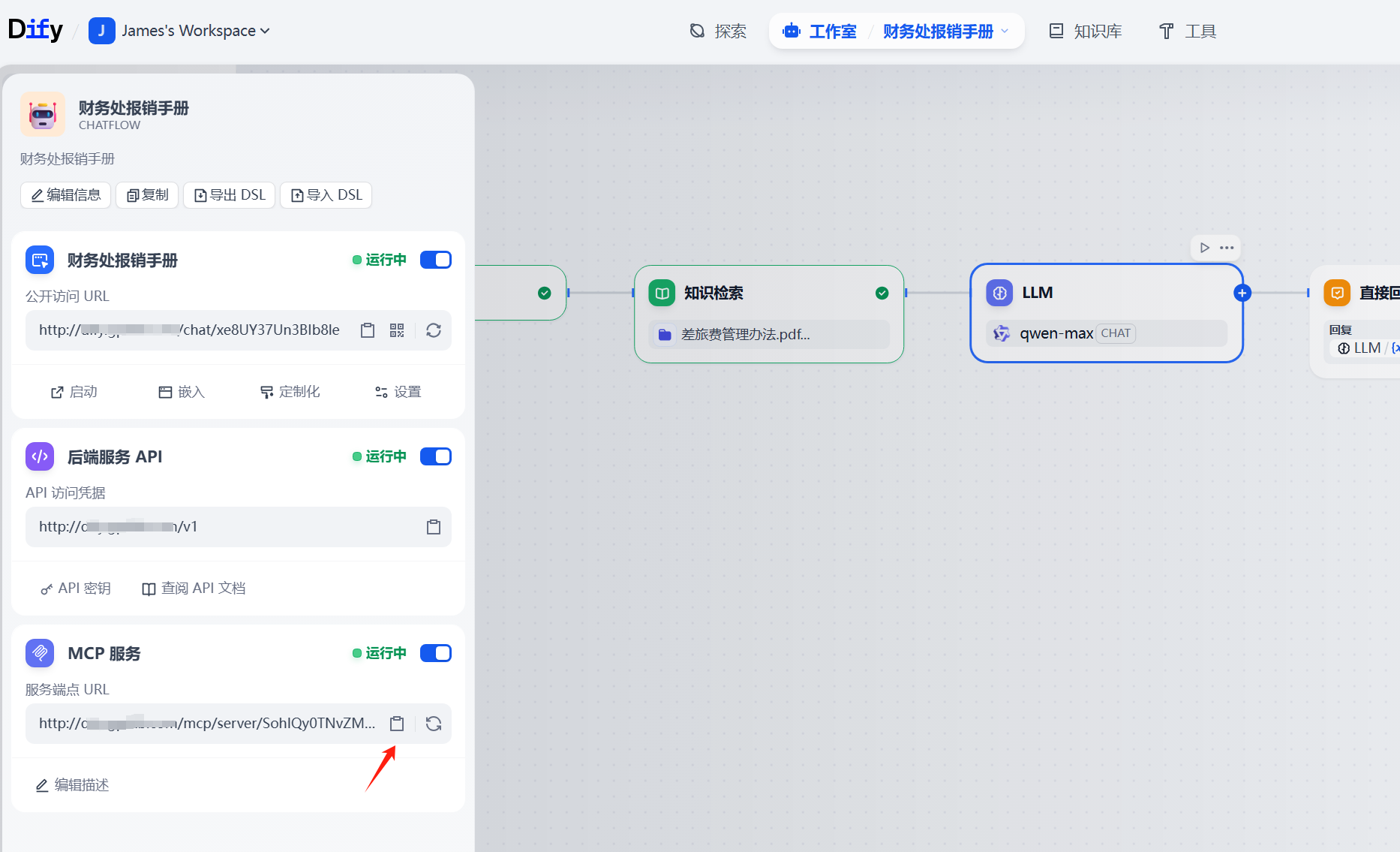Click the web app card icon

point(40,260)
